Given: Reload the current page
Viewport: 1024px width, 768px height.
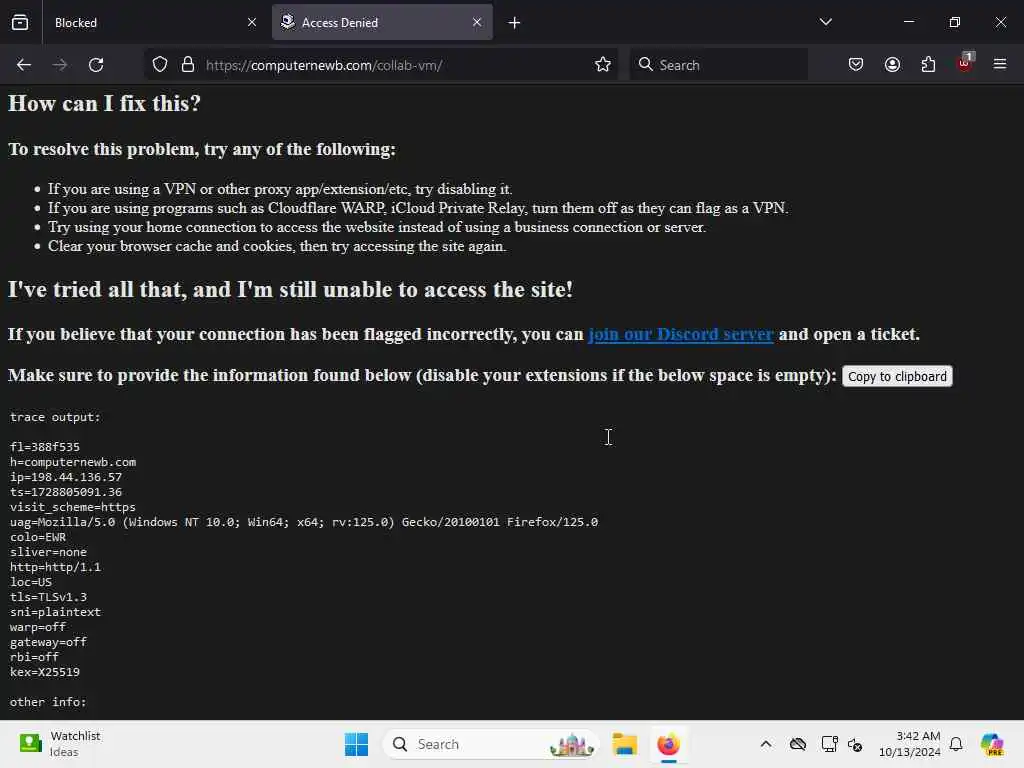Looking at the screenshot, I should click(x=96, y=65).
